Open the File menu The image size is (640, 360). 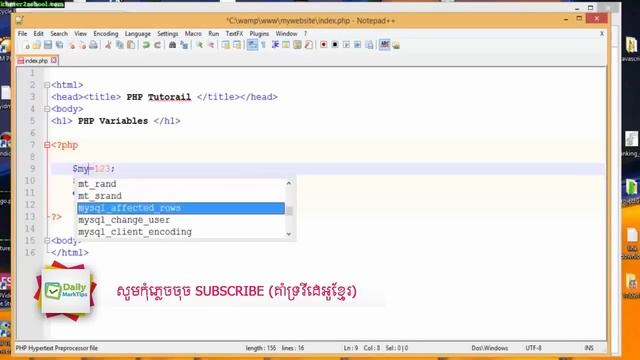22,33
